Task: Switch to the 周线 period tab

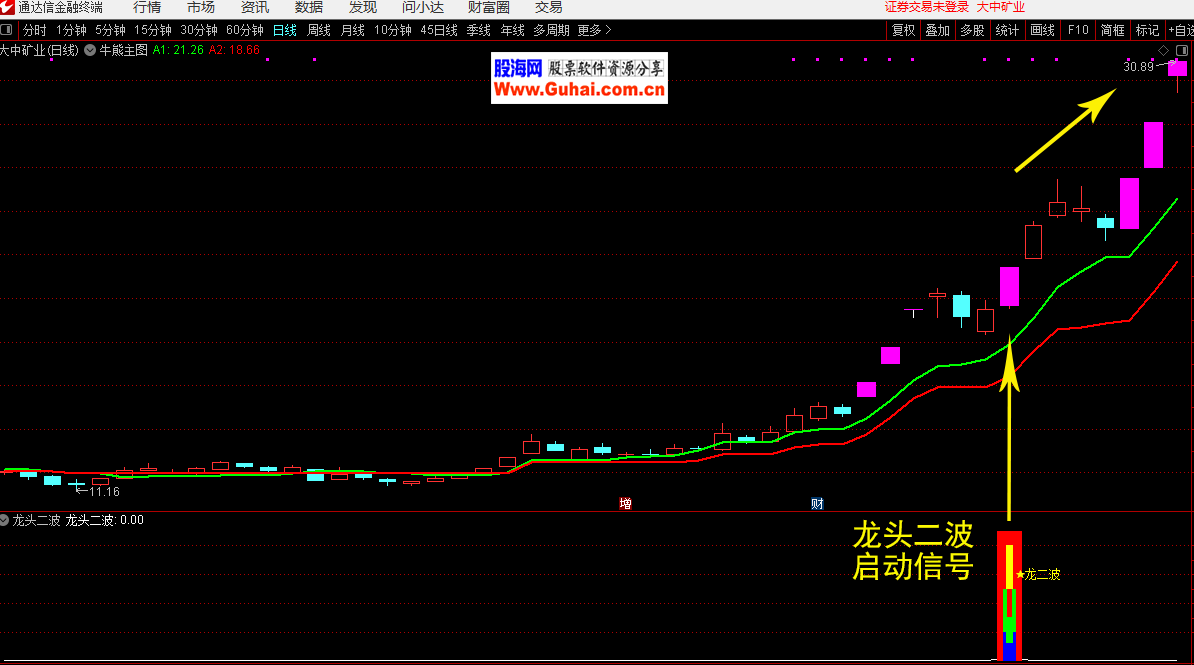Action: (x=318, y=30)
